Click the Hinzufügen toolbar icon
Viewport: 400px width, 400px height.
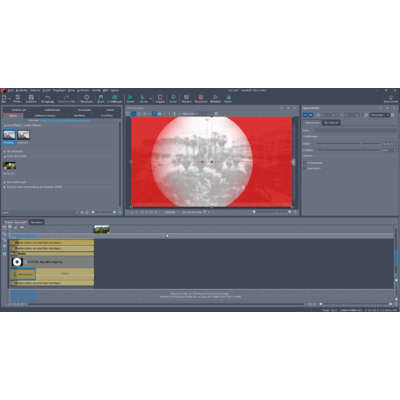click(x=86, y=98)
